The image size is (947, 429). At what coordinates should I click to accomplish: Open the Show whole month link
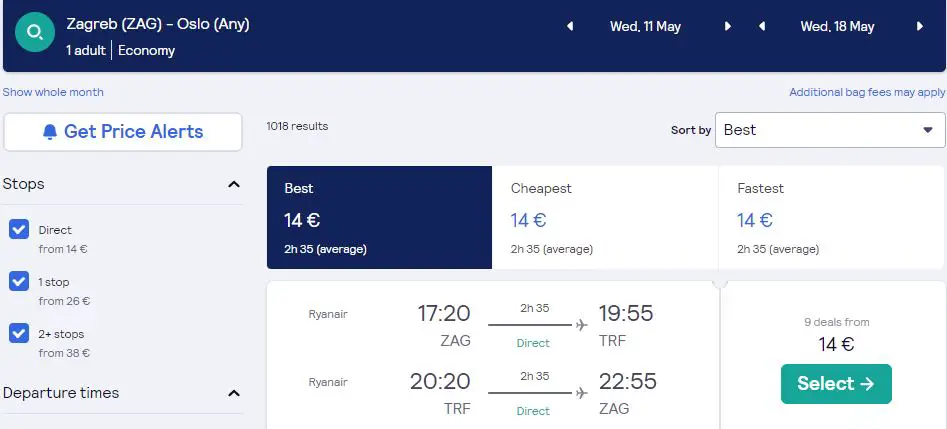coord(53,92)
